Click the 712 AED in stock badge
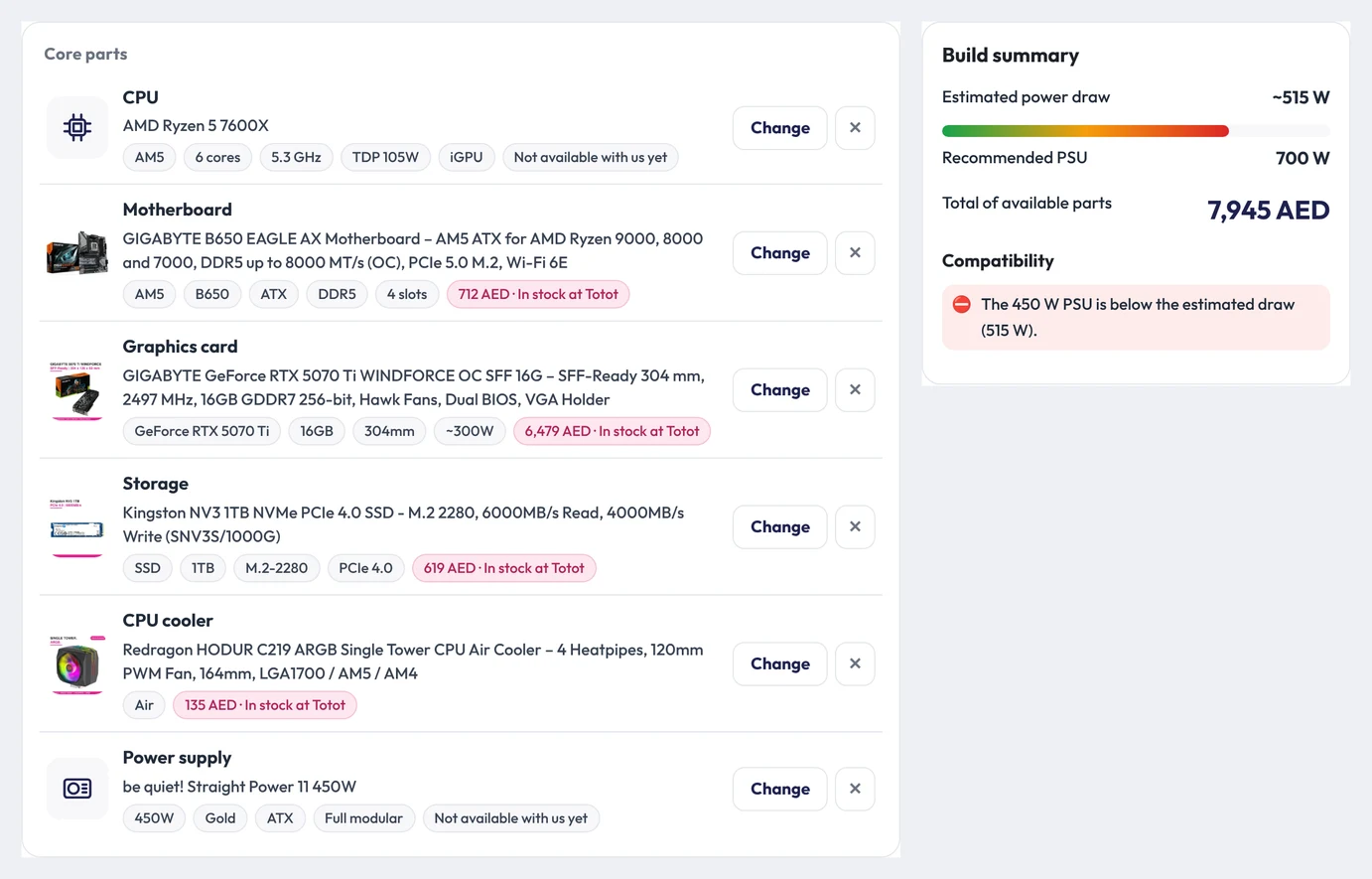Image resolution: width=1372 pixels, height=879 pixels. (x=538, y=294)
